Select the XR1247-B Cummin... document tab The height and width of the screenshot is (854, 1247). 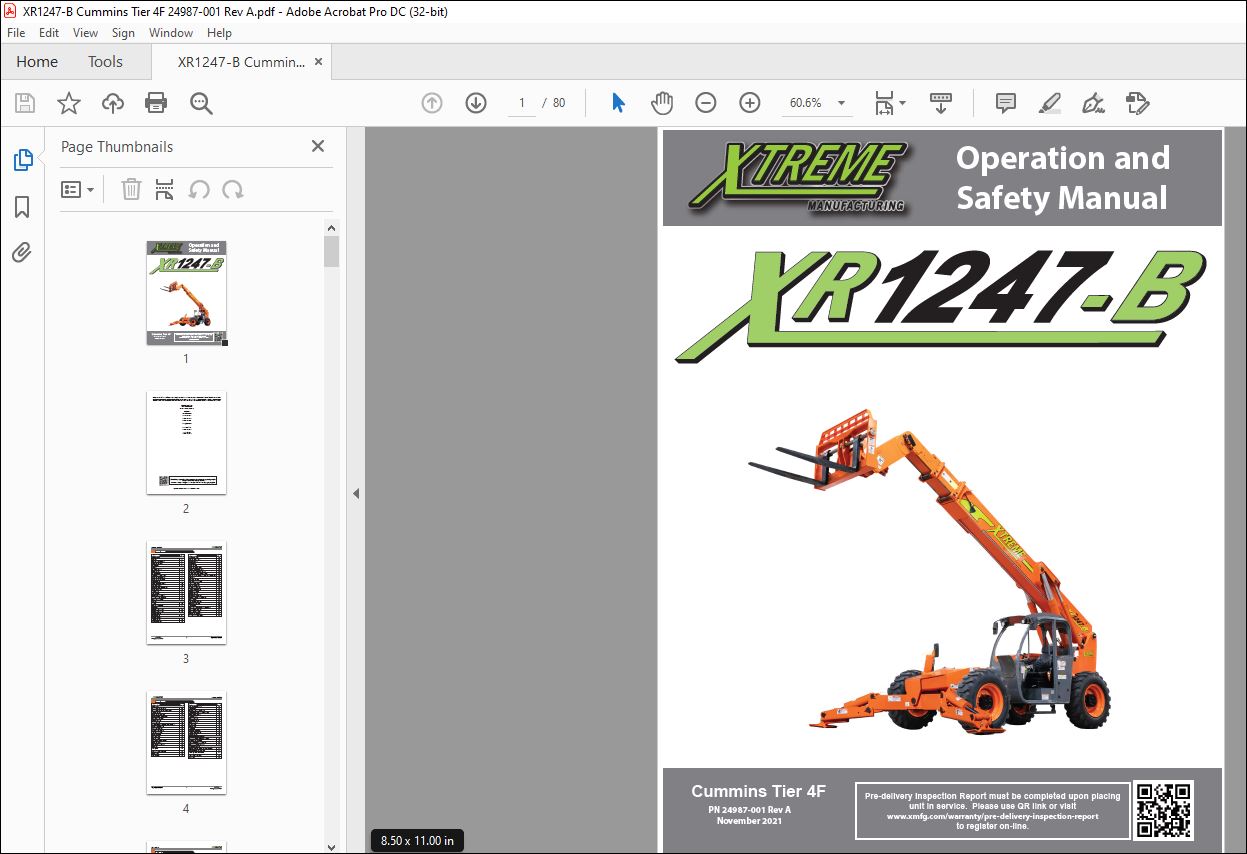coord(241,62)
